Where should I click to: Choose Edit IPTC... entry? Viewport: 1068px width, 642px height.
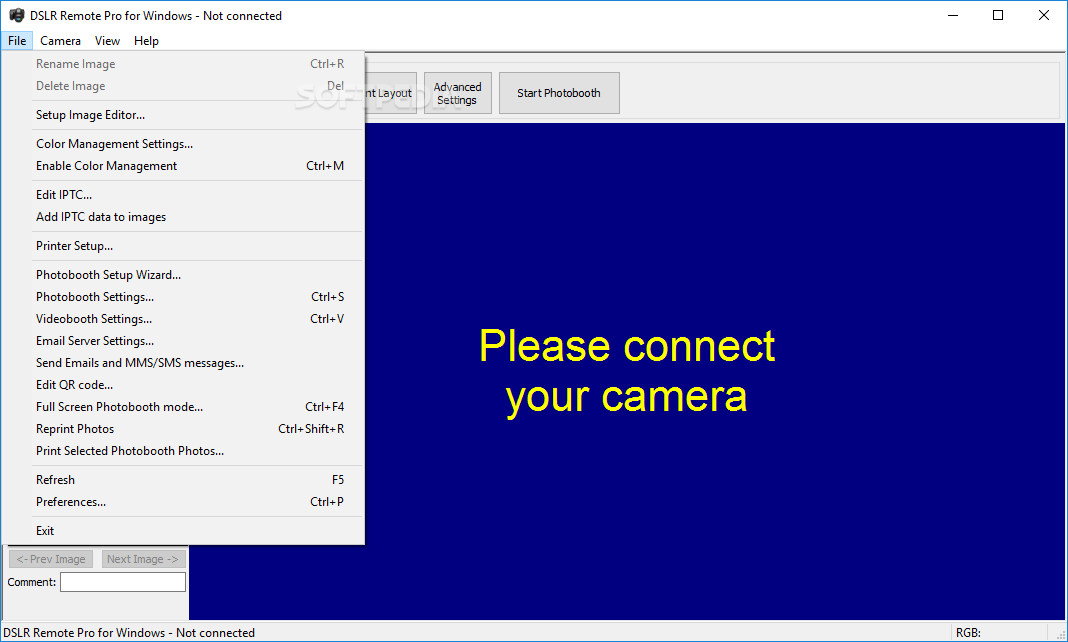tap(183, 195)
